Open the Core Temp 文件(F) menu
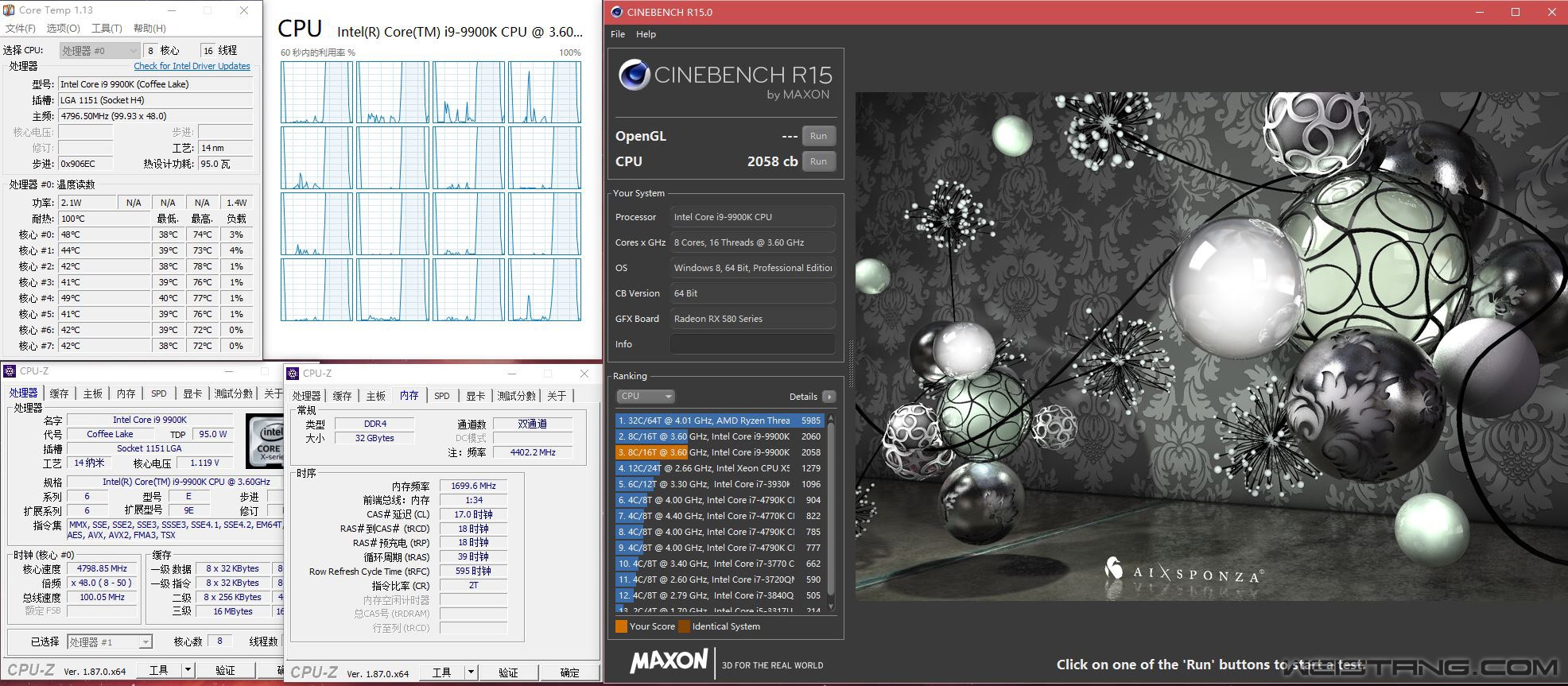This screenshot has height=686, width=1568. [x=21, y=29]
